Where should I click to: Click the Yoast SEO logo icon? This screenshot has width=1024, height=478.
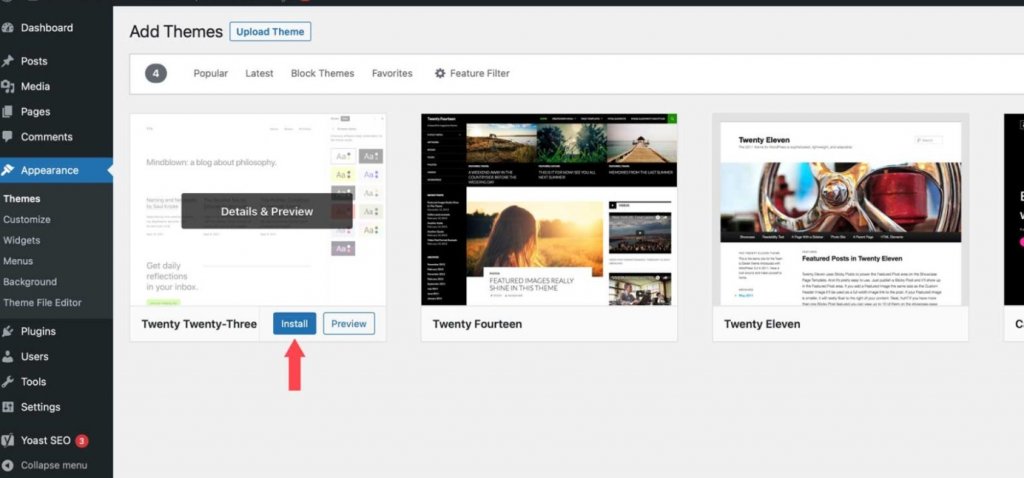tap(8, 440)
